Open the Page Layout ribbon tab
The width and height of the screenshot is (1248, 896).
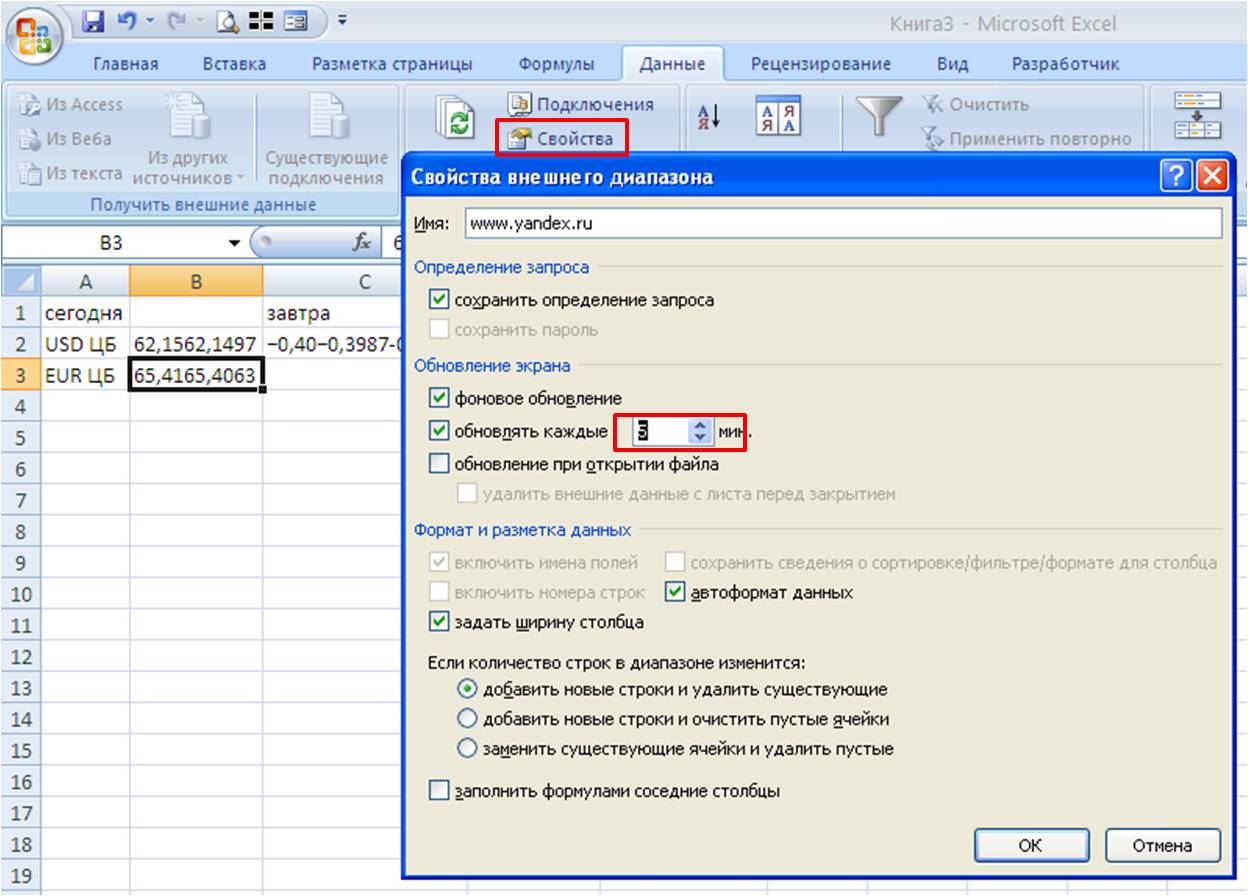(392, 64)
